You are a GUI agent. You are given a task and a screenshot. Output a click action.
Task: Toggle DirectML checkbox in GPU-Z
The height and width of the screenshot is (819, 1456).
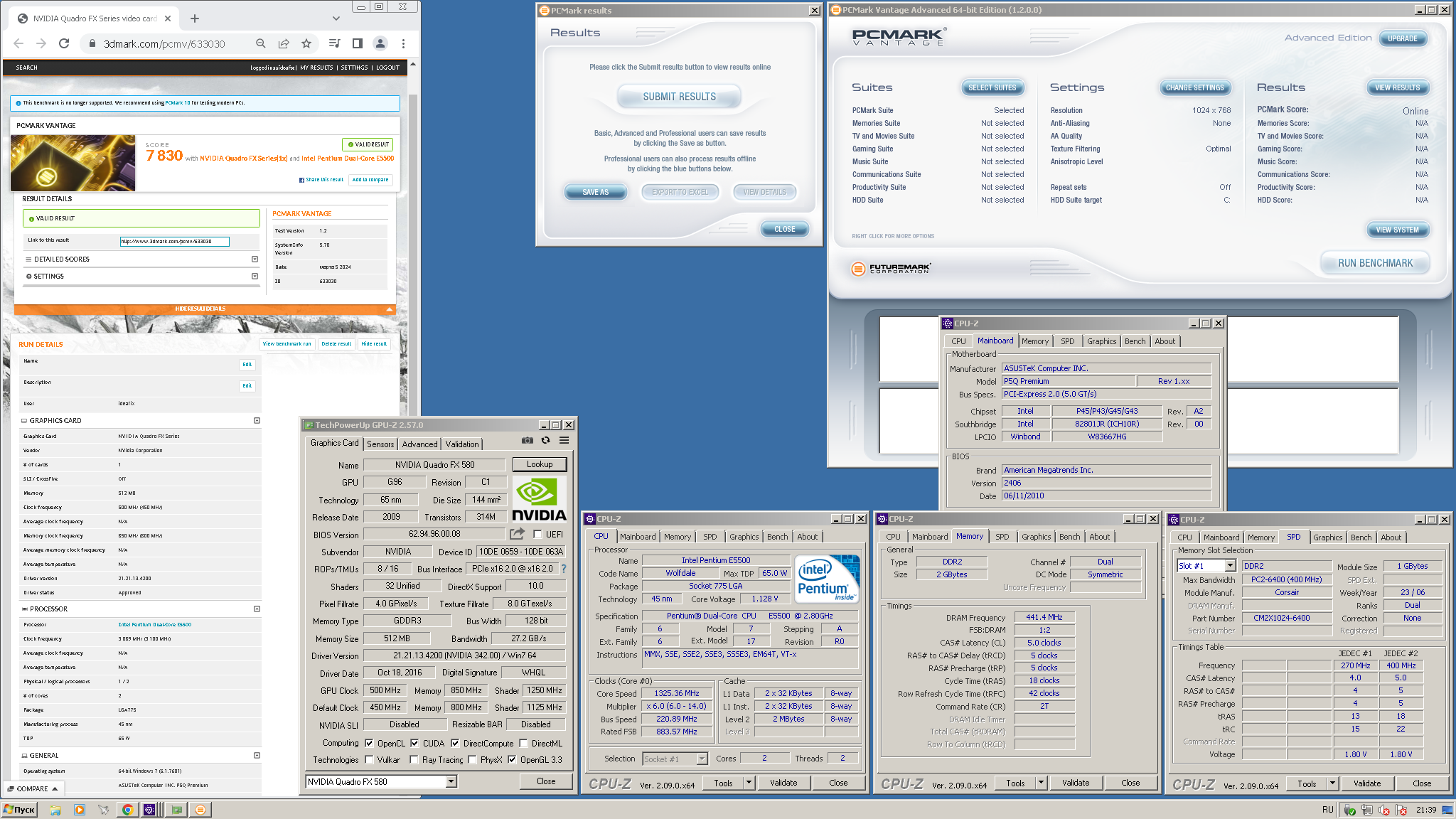(x=523, y=743)
